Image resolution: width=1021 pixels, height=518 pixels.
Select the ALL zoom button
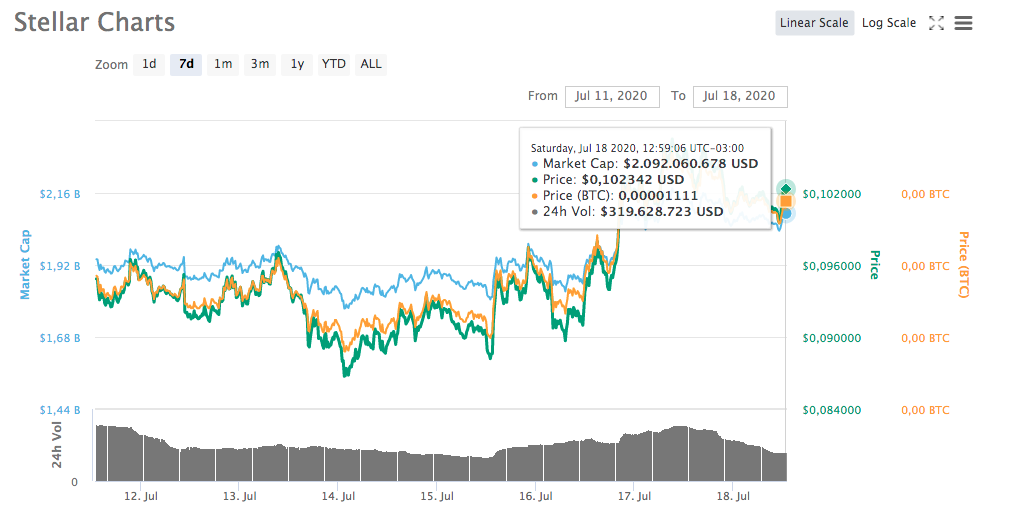coord(371,64)
